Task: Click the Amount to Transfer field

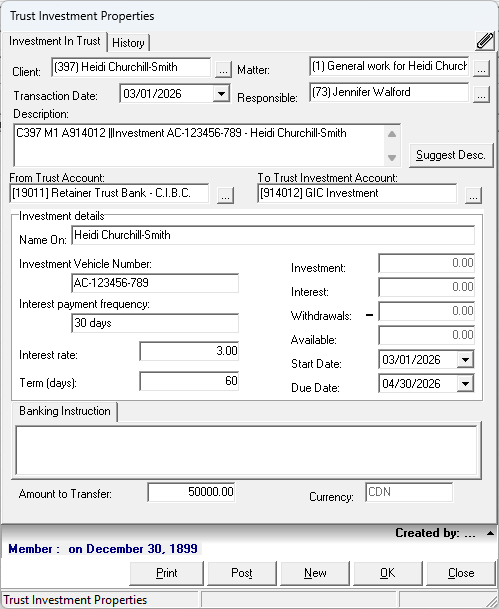Action: click(x=191, y=492)
